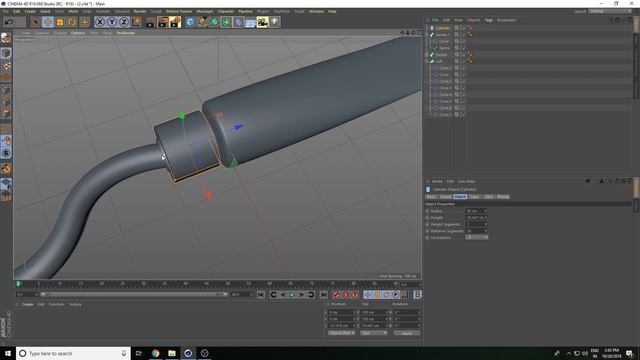Screen dimensions: 640x360
Task: Click the red Record Active Objects button
Action: (x=336, y=295)
